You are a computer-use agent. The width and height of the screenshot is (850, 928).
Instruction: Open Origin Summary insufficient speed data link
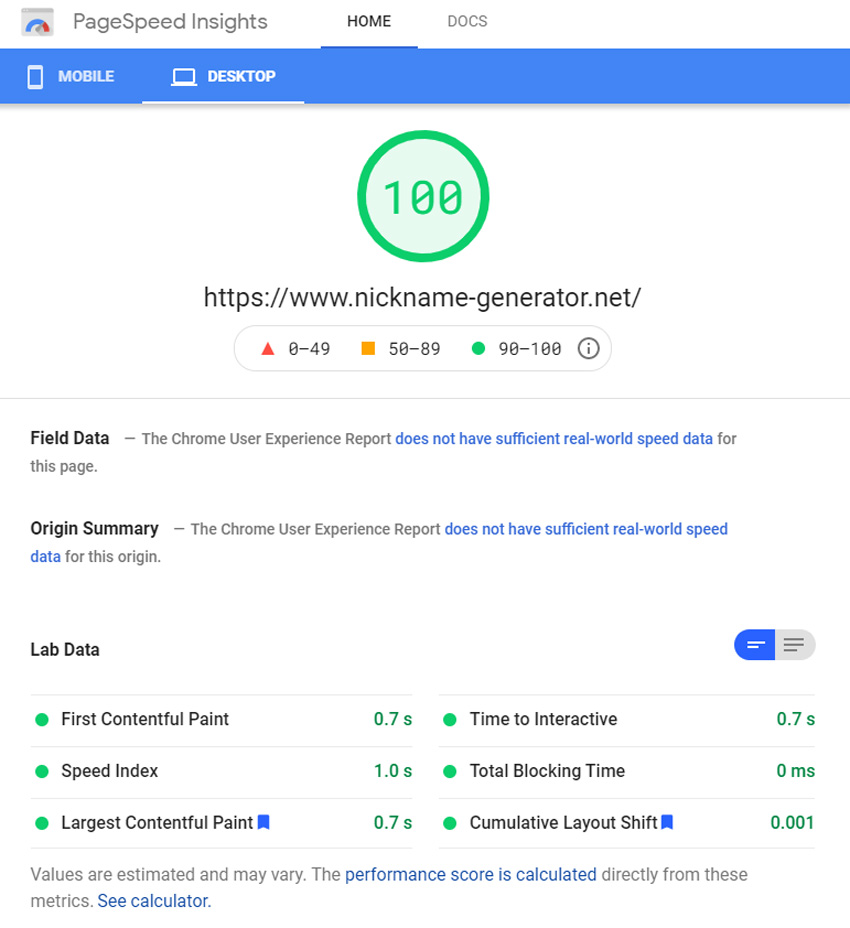[x=586, y=529]
